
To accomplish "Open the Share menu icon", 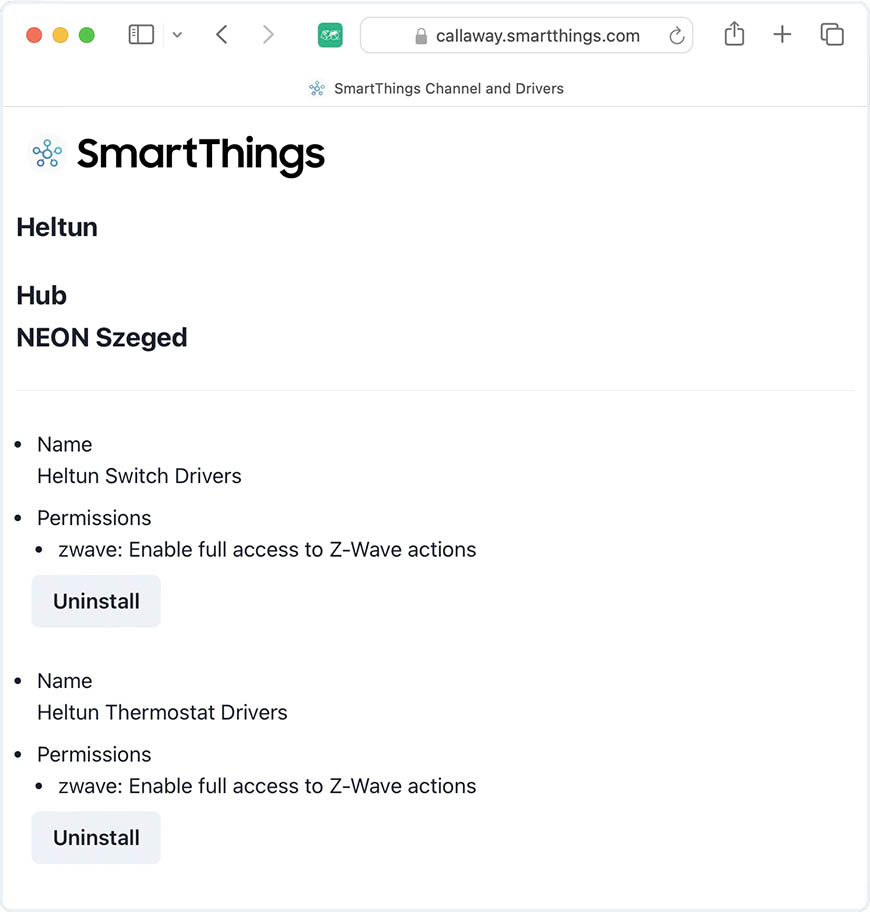I will pyautogui.click(x=734, y=35).
